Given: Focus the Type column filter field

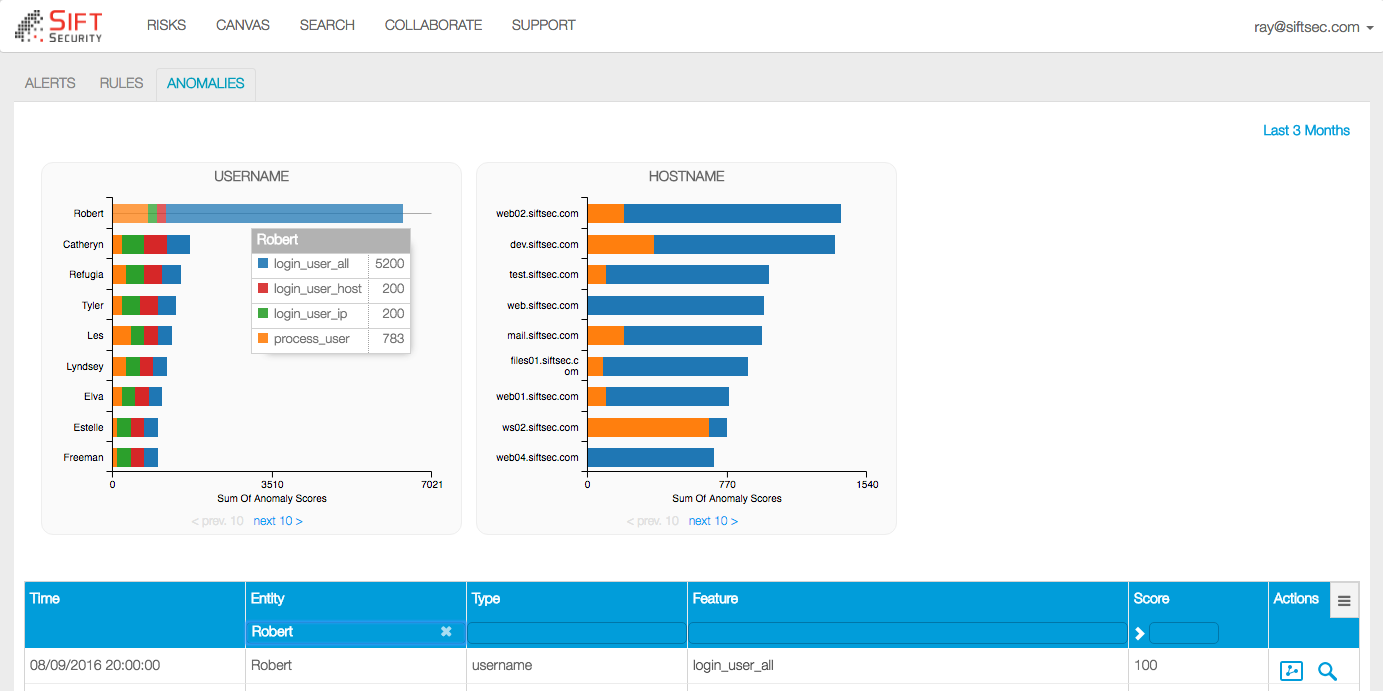Looking at the screenshot, I should pyautogui.click(x=577, y=633).
